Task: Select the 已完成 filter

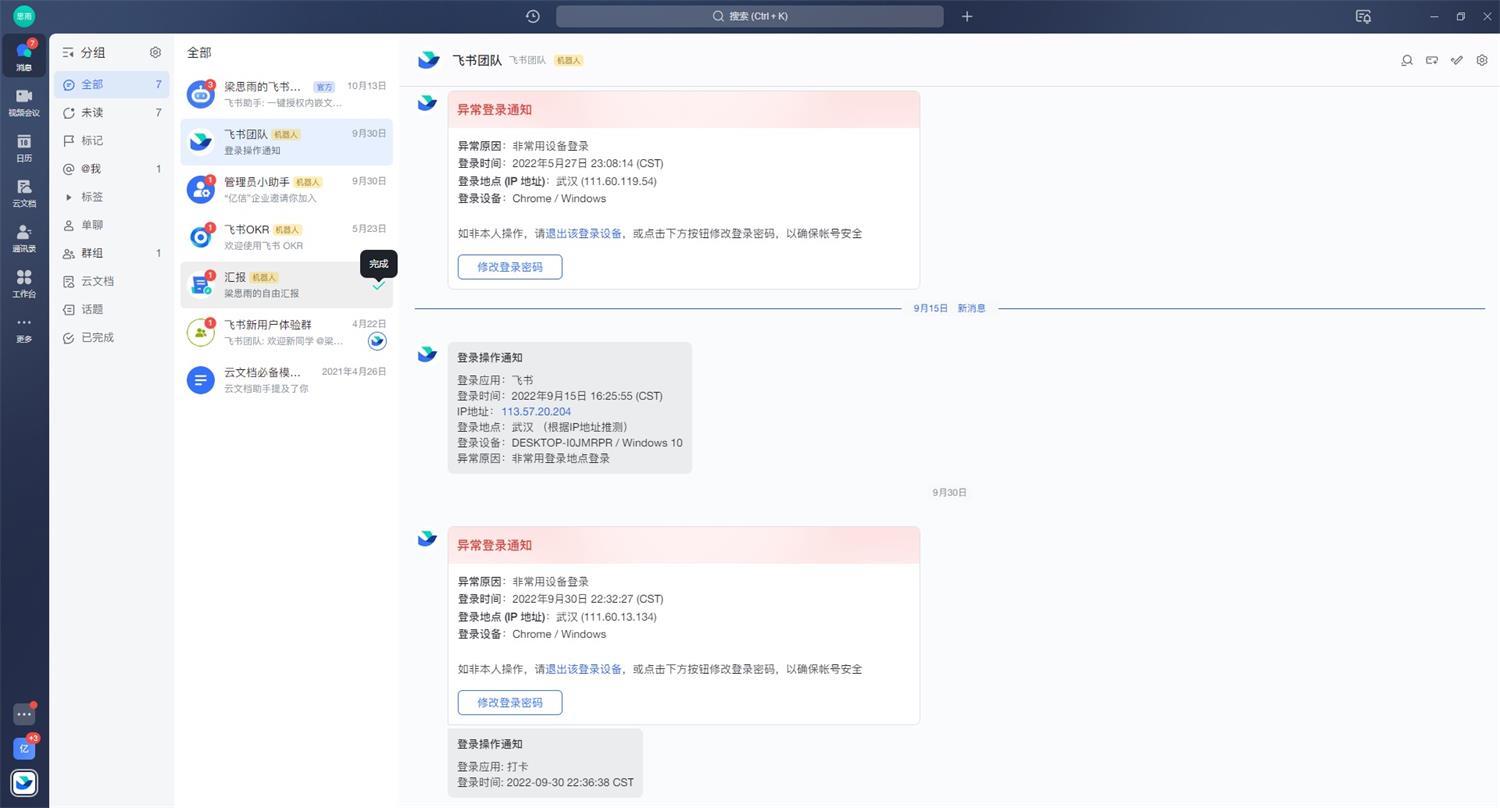Action: (111, 337)
